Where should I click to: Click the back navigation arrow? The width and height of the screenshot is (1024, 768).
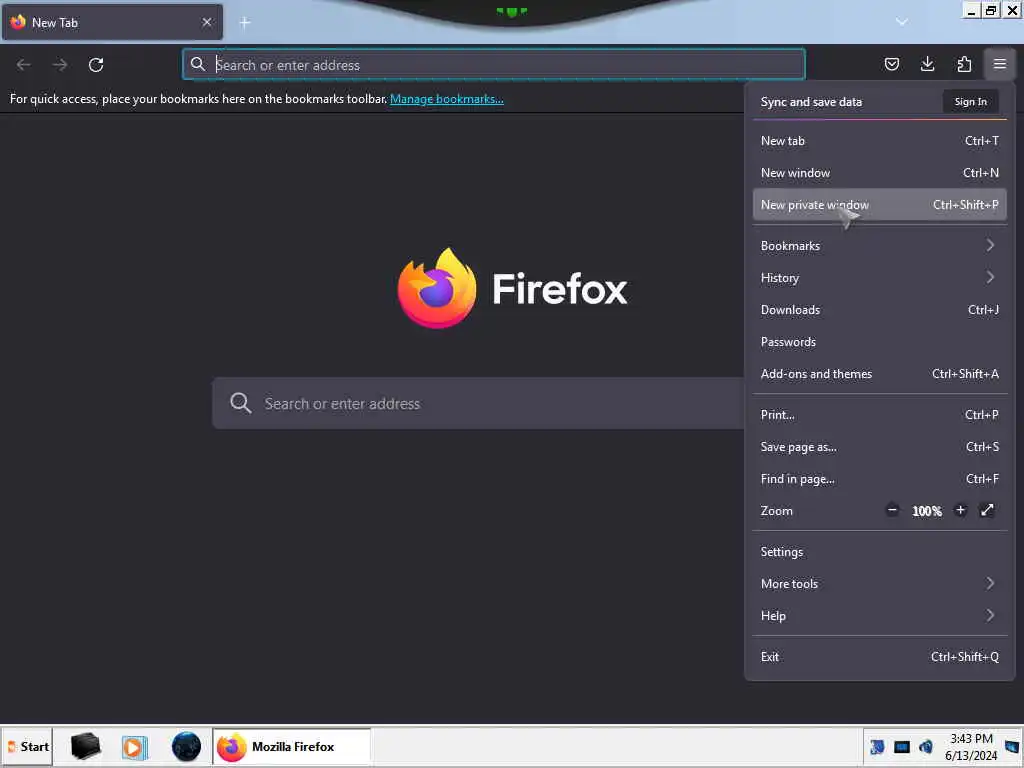tap(24, 65)
